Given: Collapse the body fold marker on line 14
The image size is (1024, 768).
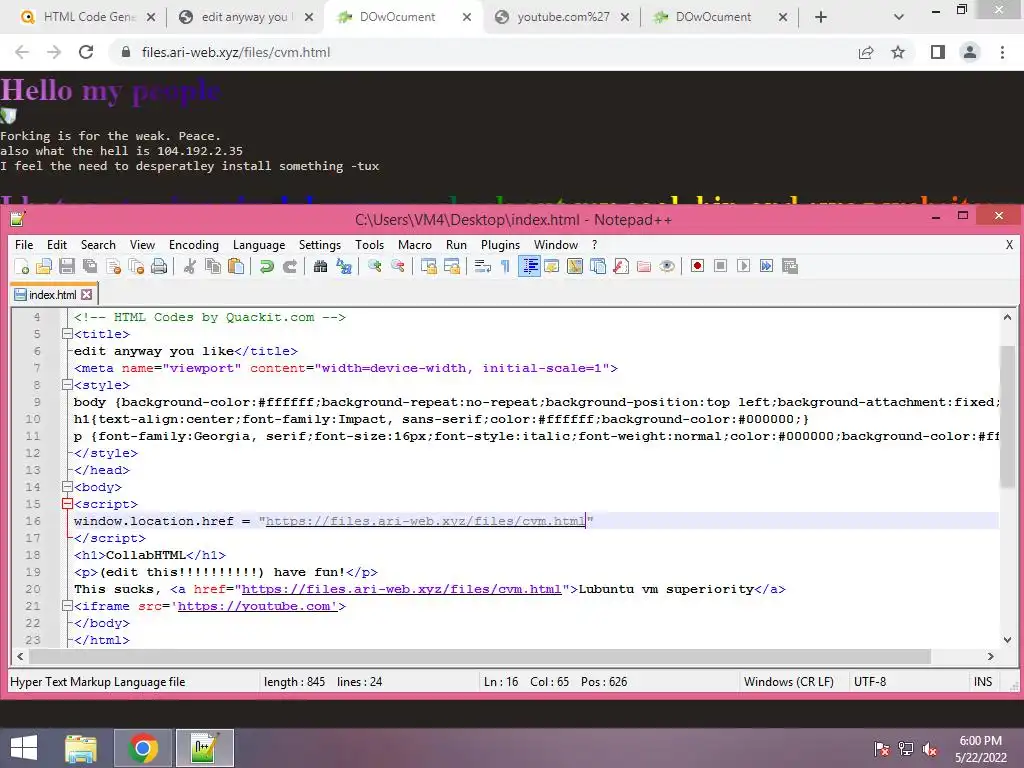Looking at the screenshot, I should [67, 487].
